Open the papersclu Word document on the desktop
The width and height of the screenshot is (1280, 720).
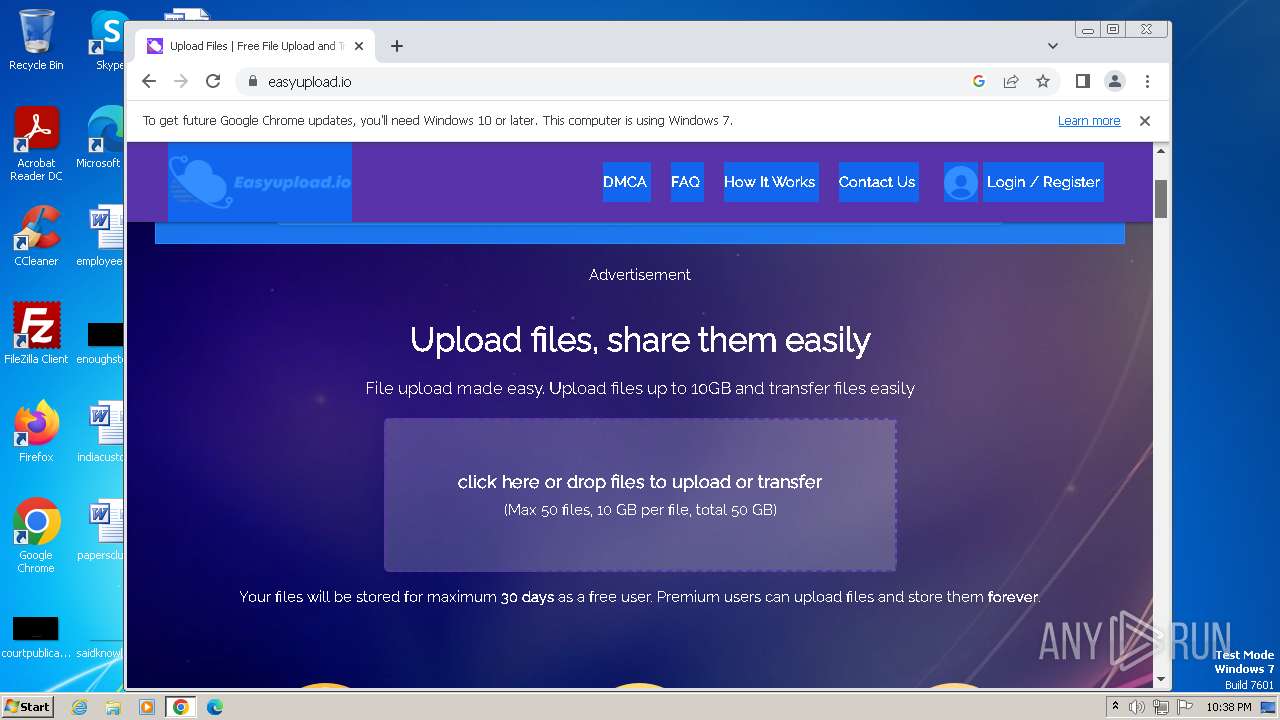(100, 530)
